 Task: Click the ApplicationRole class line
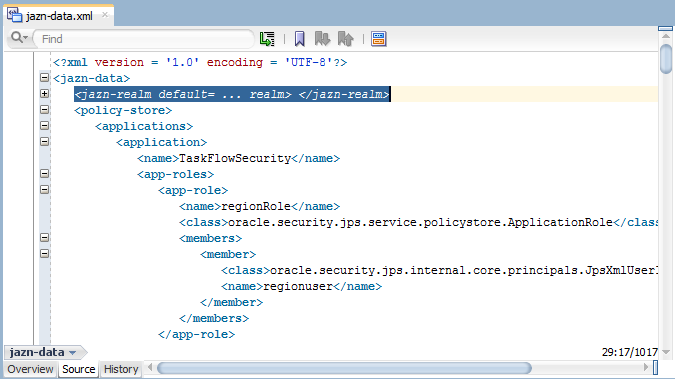(x=418, y=222)
